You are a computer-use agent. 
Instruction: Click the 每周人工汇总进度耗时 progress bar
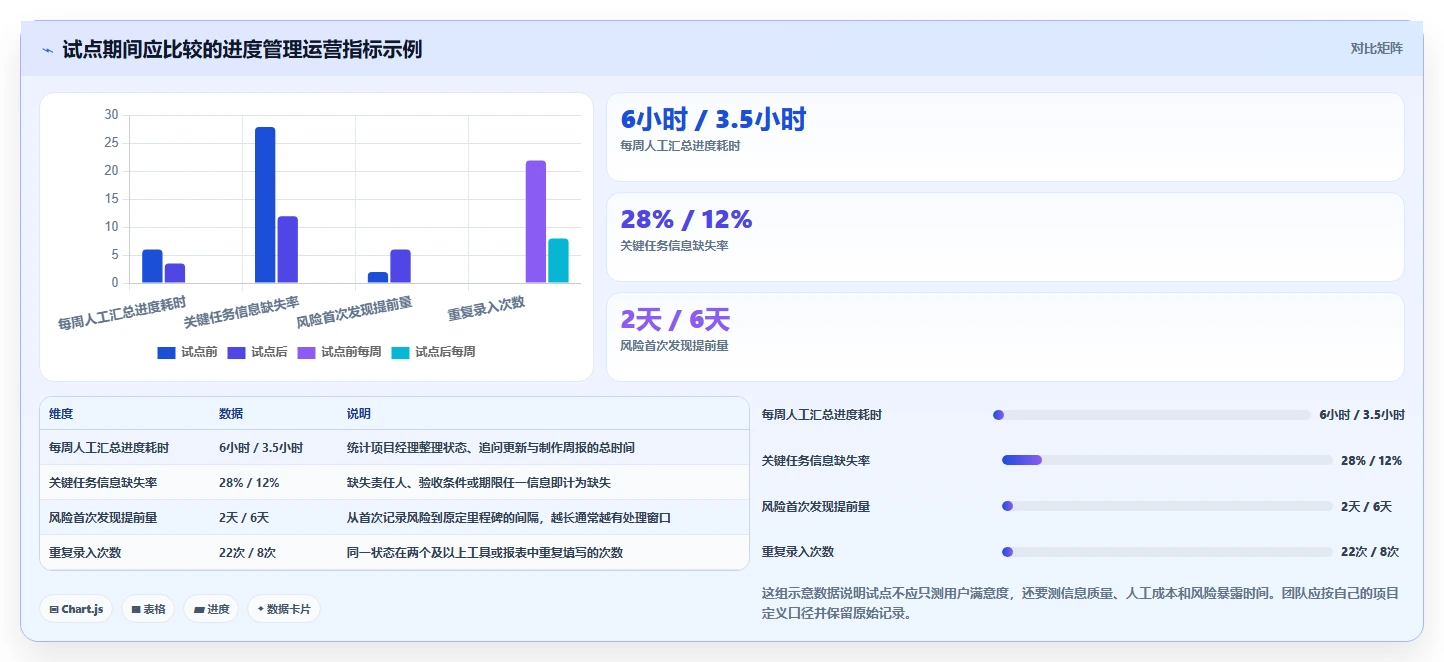point(1151,415)
